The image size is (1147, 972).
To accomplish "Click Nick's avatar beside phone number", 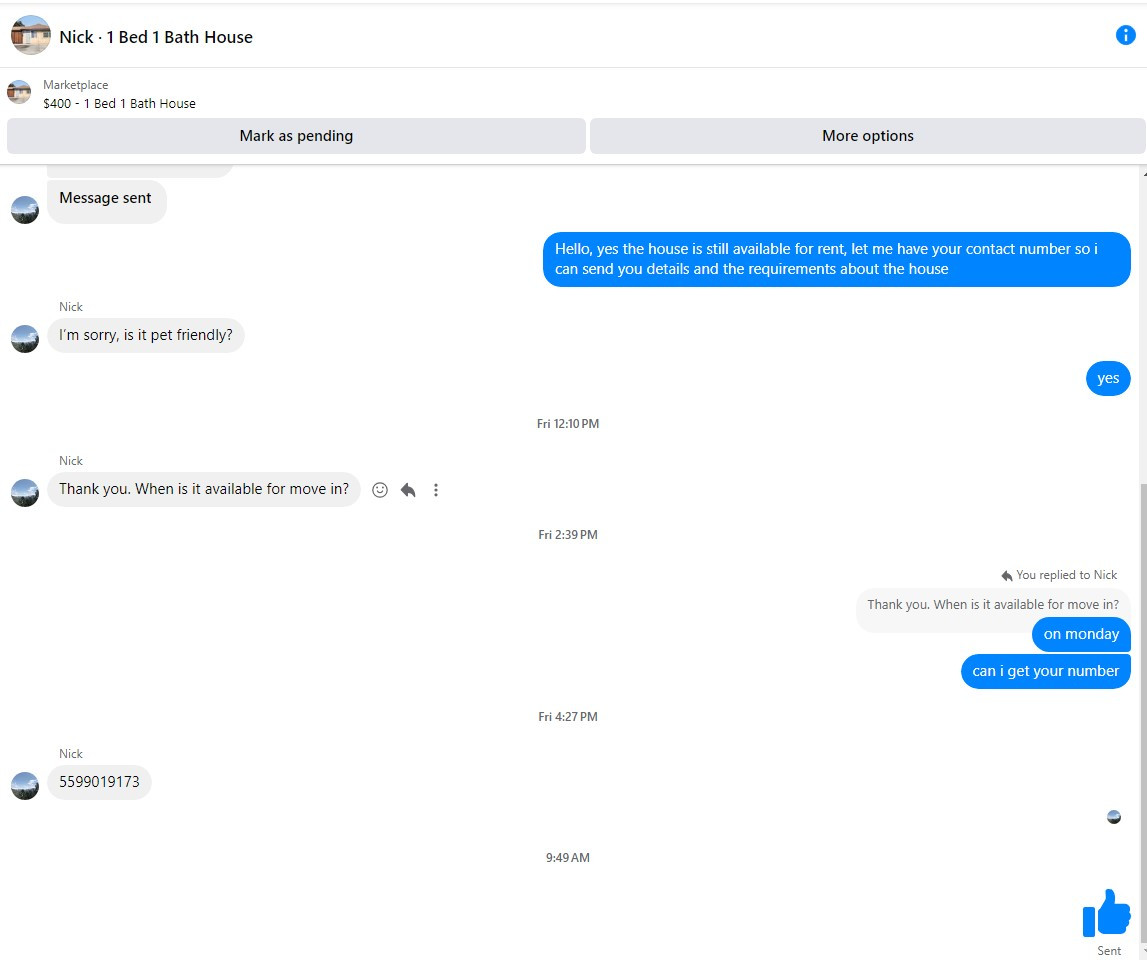I will tap(25, 785).
